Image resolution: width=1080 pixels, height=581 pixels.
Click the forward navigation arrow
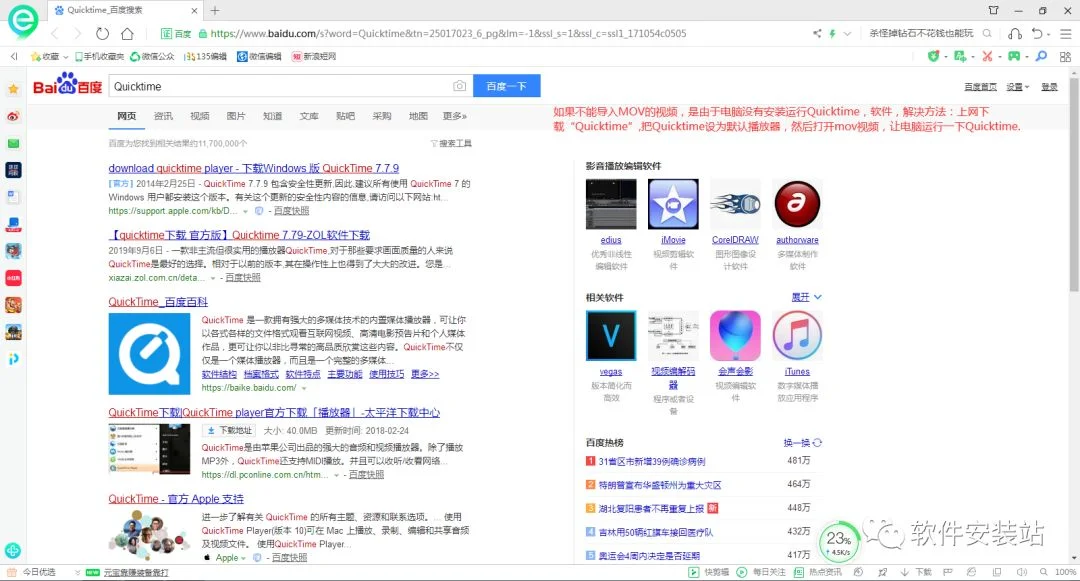click(x=77, y=33)
